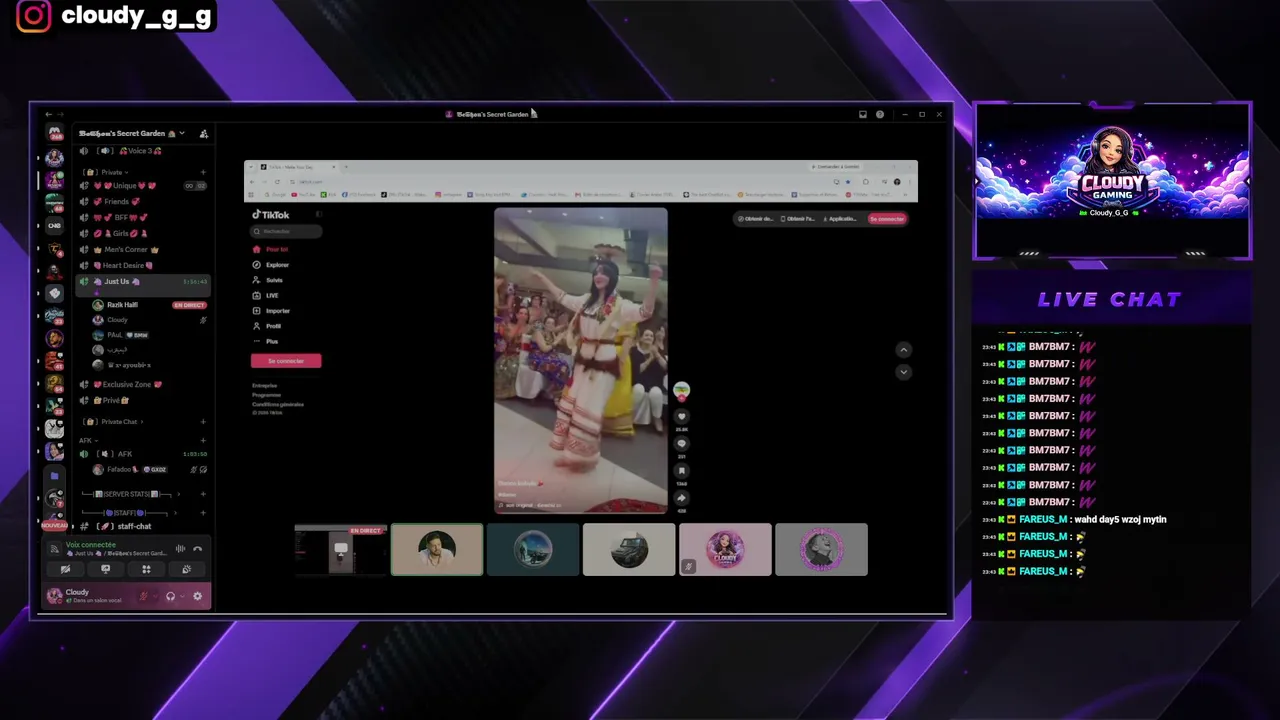Click the TikTok logo in the shared stream

(270, 214)
